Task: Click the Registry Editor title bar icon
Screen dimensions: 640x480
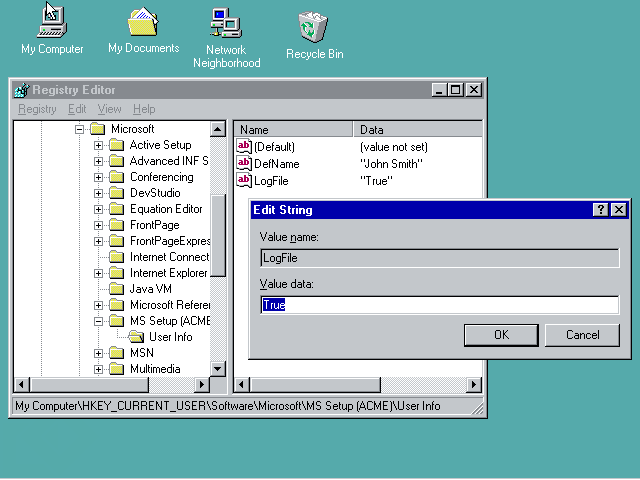Action: tap(22, 90)
